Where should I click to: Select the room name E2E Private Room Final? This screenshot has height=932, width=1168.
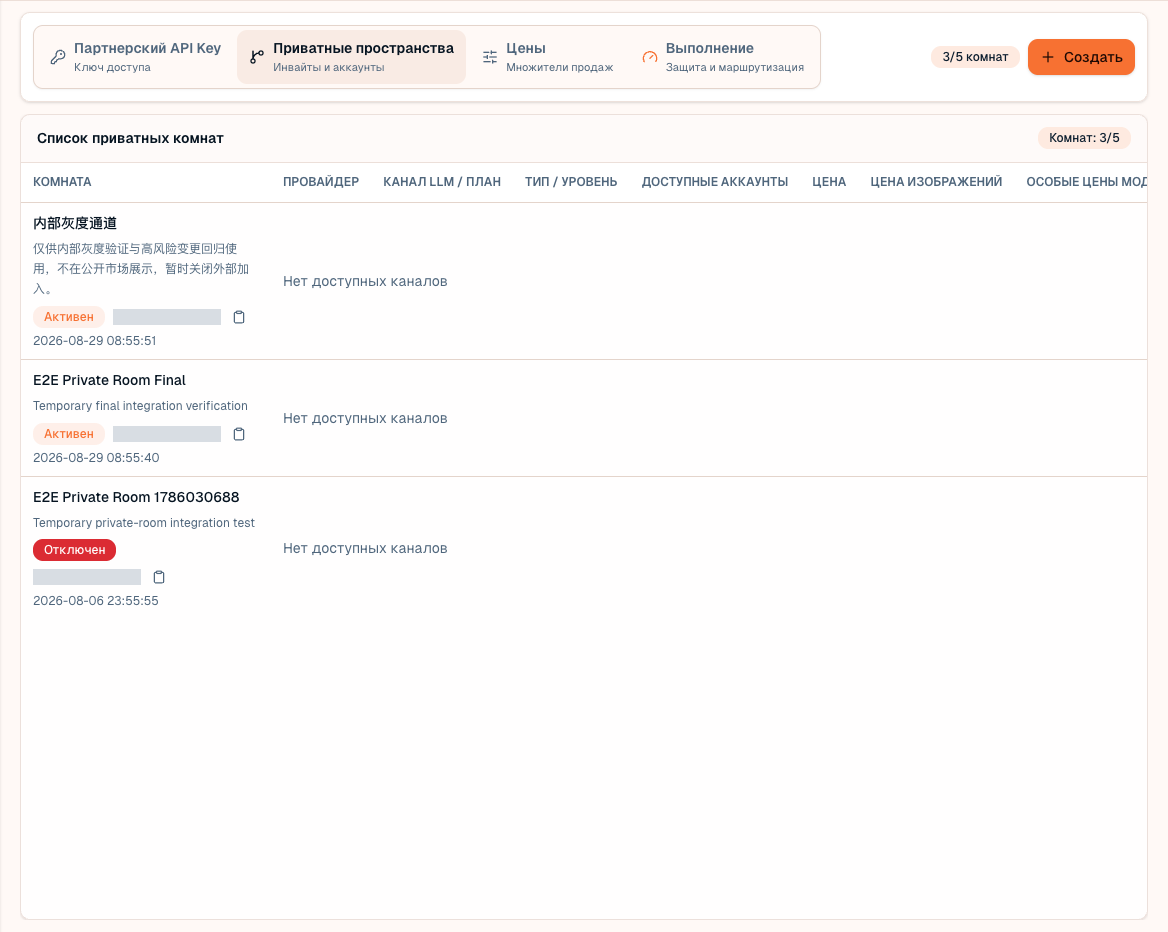coord(110,381)
